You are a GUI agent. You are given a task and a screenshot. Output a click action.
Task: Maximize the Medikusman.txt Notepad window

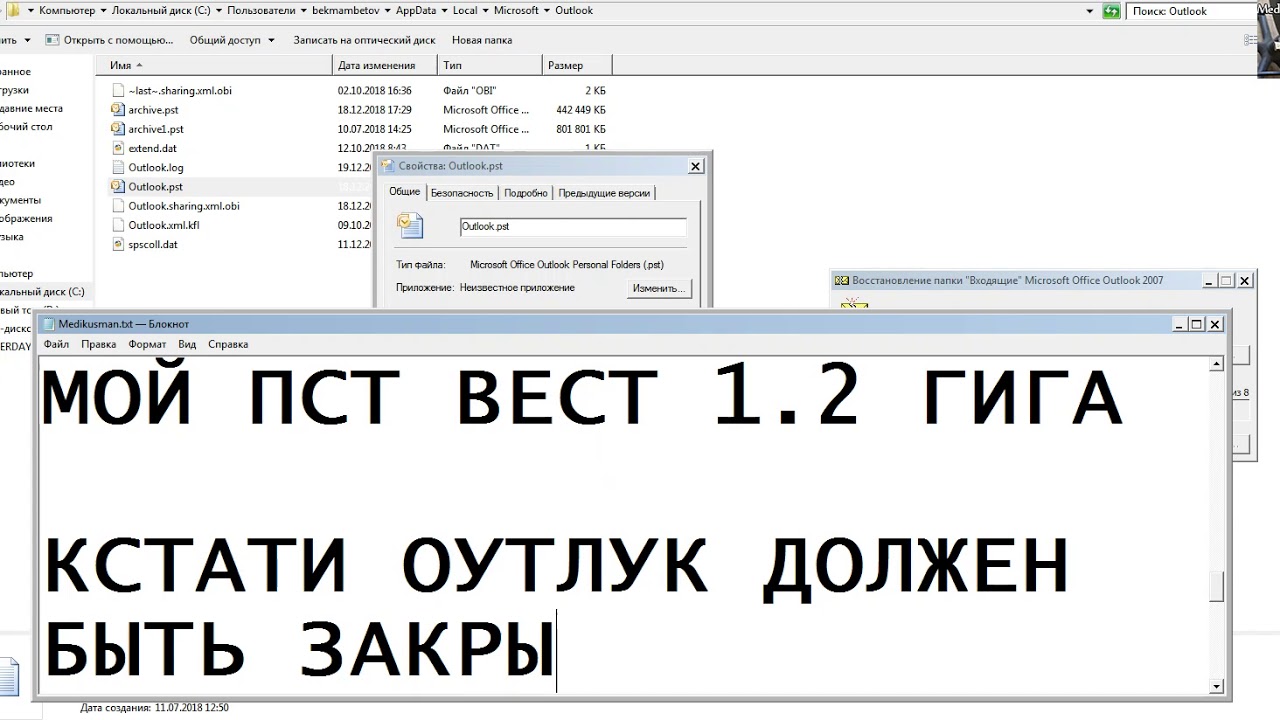(1197, 324)
